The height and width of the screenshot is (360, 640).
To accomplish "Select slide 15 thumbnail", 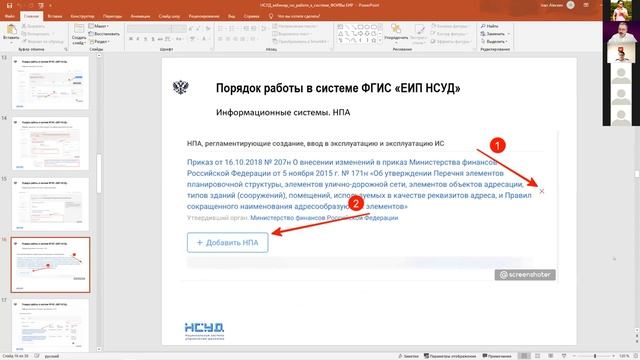I will click(x=51, y=204).
